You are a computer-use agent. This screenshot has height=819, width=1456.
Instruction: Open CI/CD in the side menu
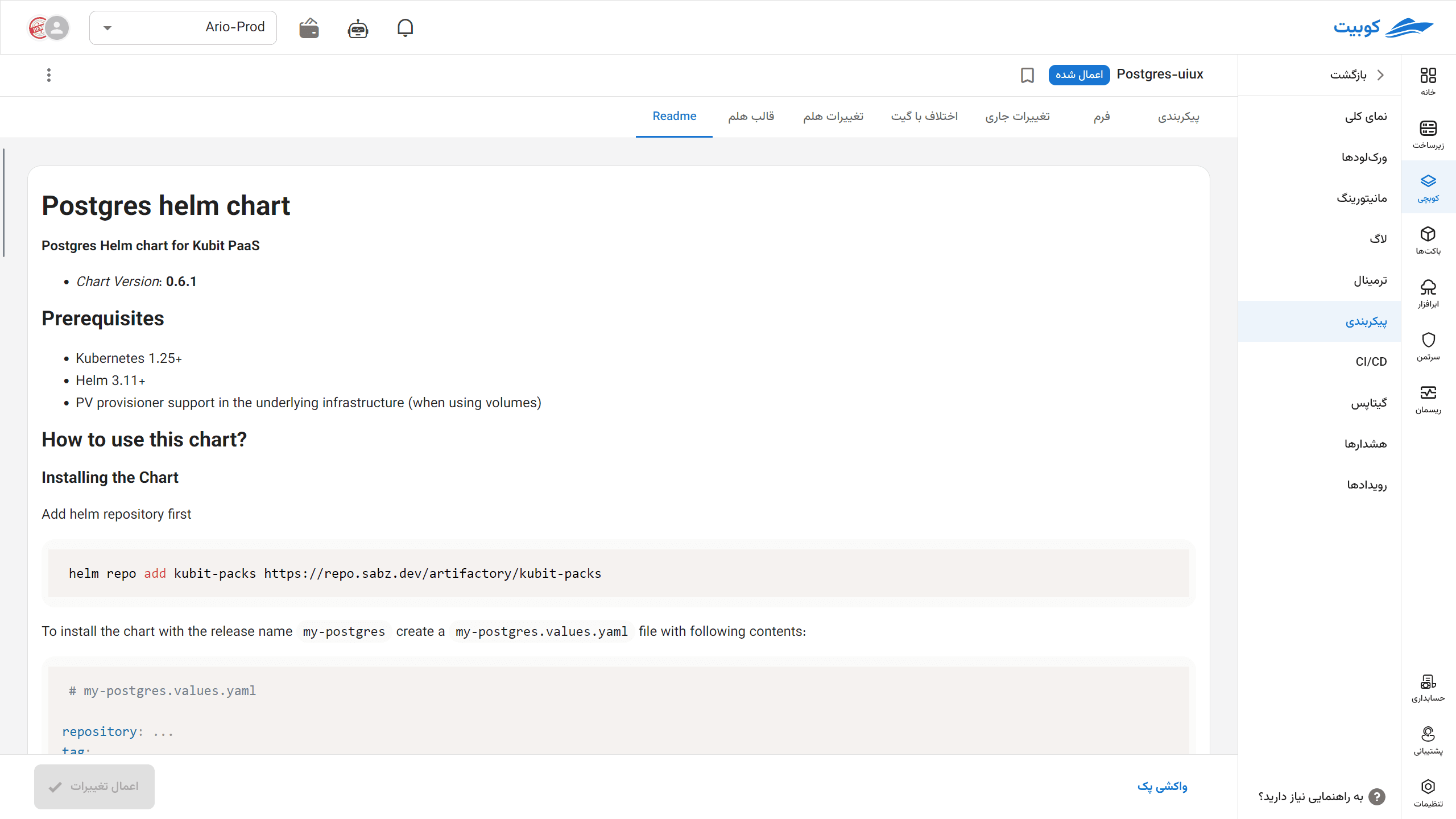coord(1319,362)
